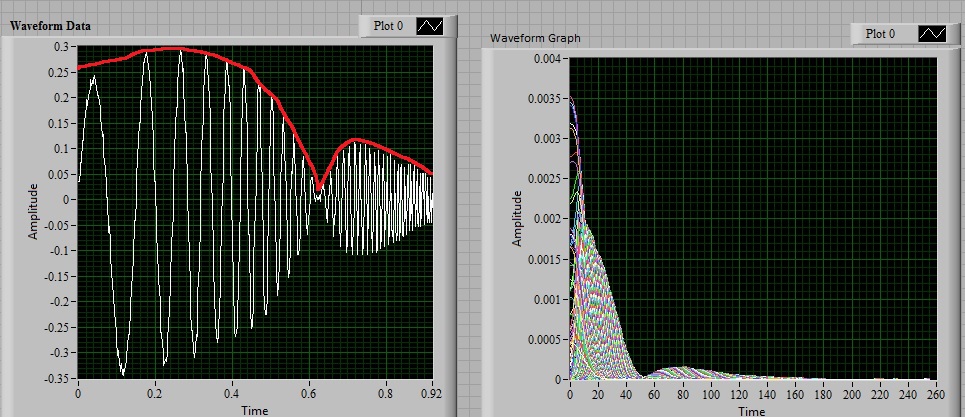This screenshot has width=965, height=417.
Task: Select the 0.004 y-axis maximum on Waveform Graph
Action: coord(548,58)
